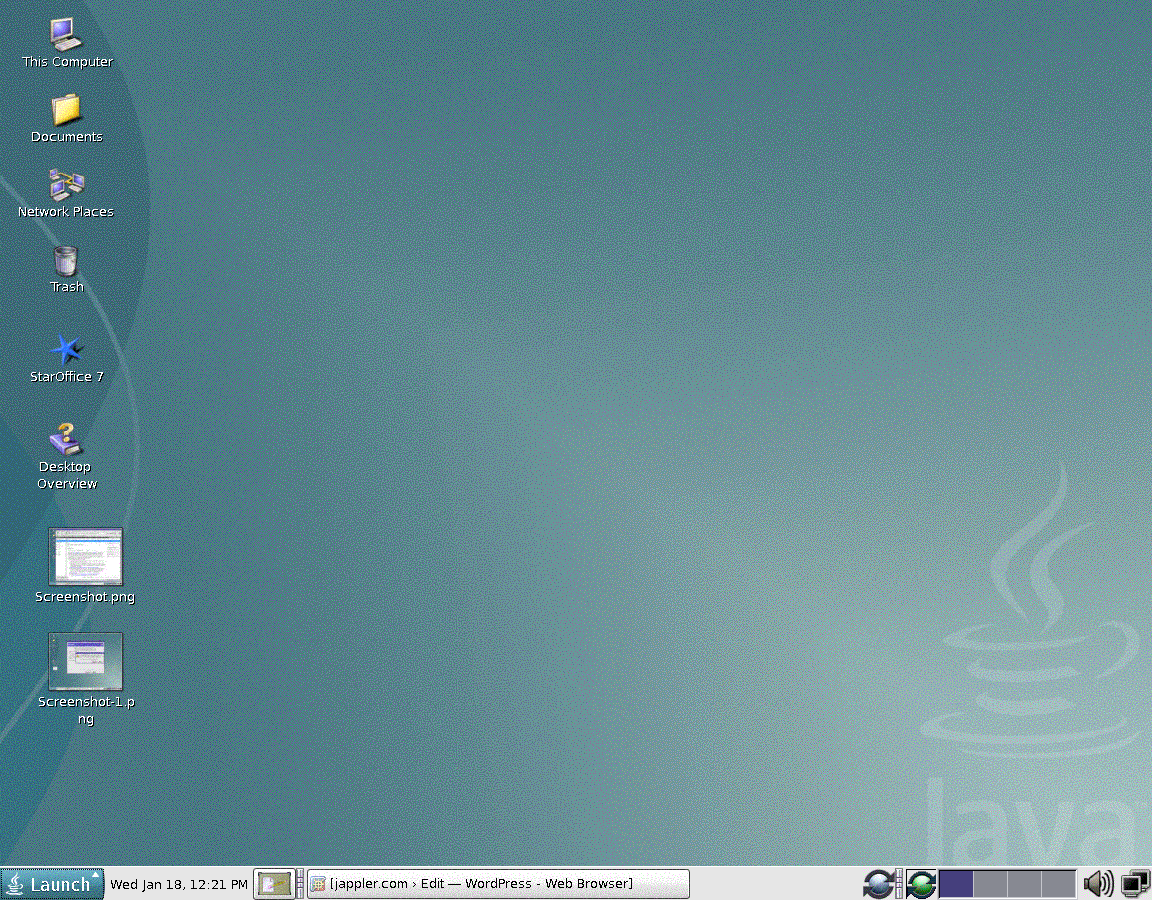Select the Trash icon on the desktop
Viewport: 1152px width, 900px height.
click(66, 261)
